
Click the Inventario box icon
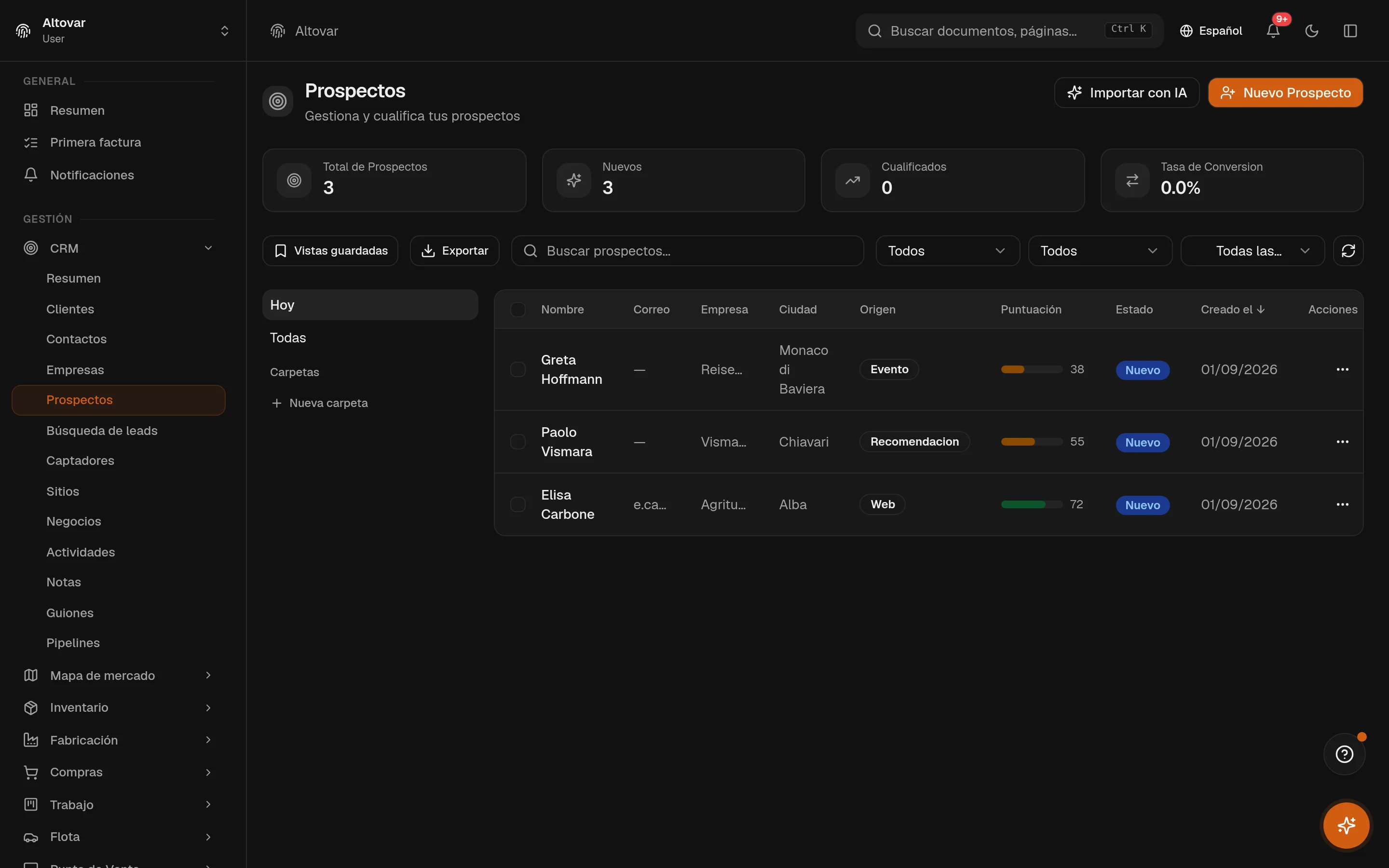31,707
